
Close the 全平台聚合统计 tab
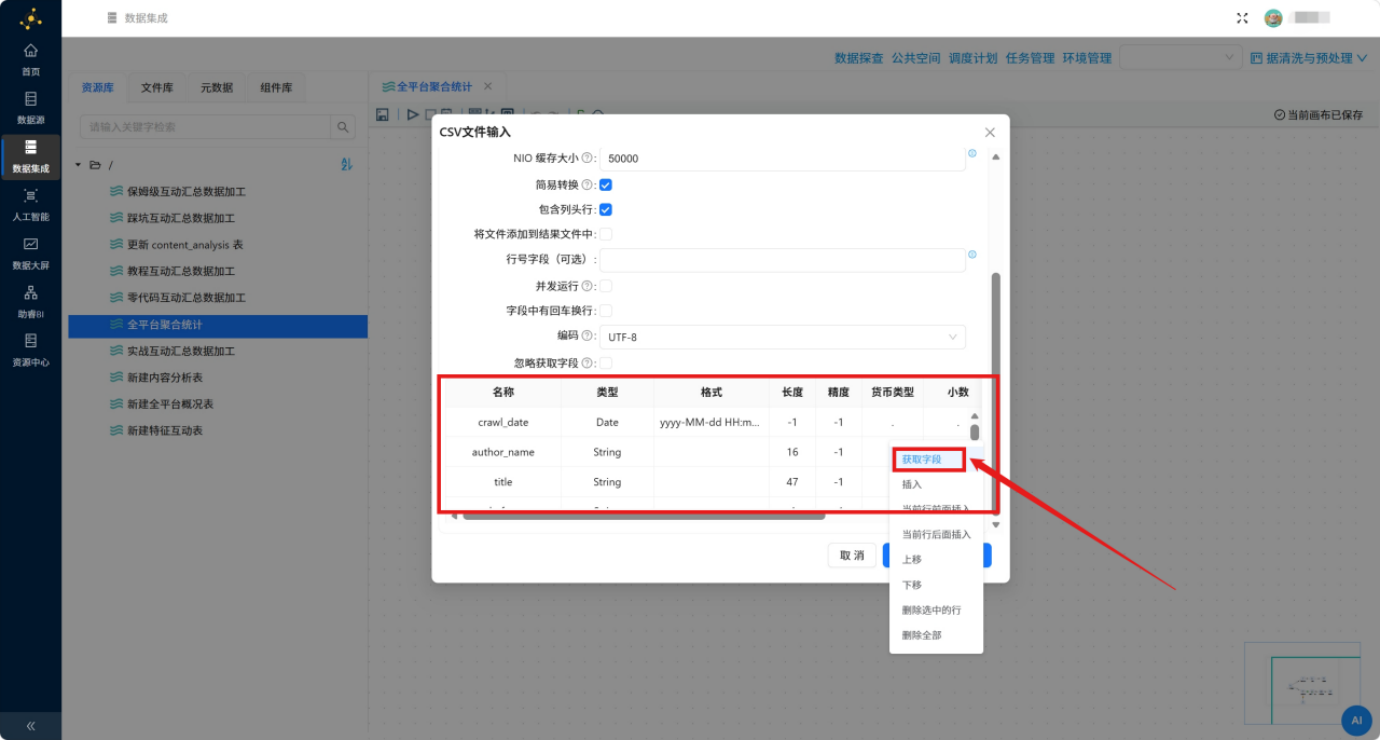pyautogui.click(x=488, y=87)
